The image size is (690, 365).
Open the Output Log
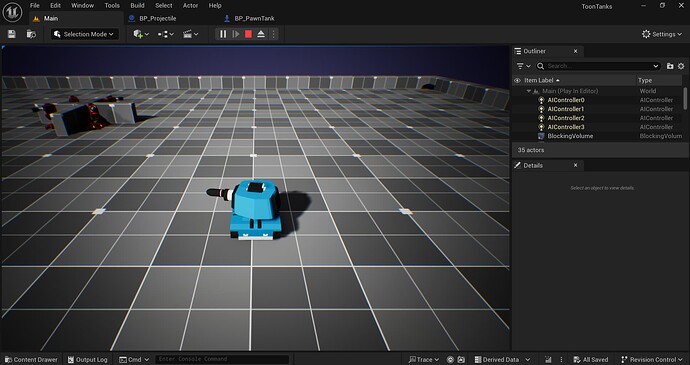pyautogui.click(x=87, y=359)
